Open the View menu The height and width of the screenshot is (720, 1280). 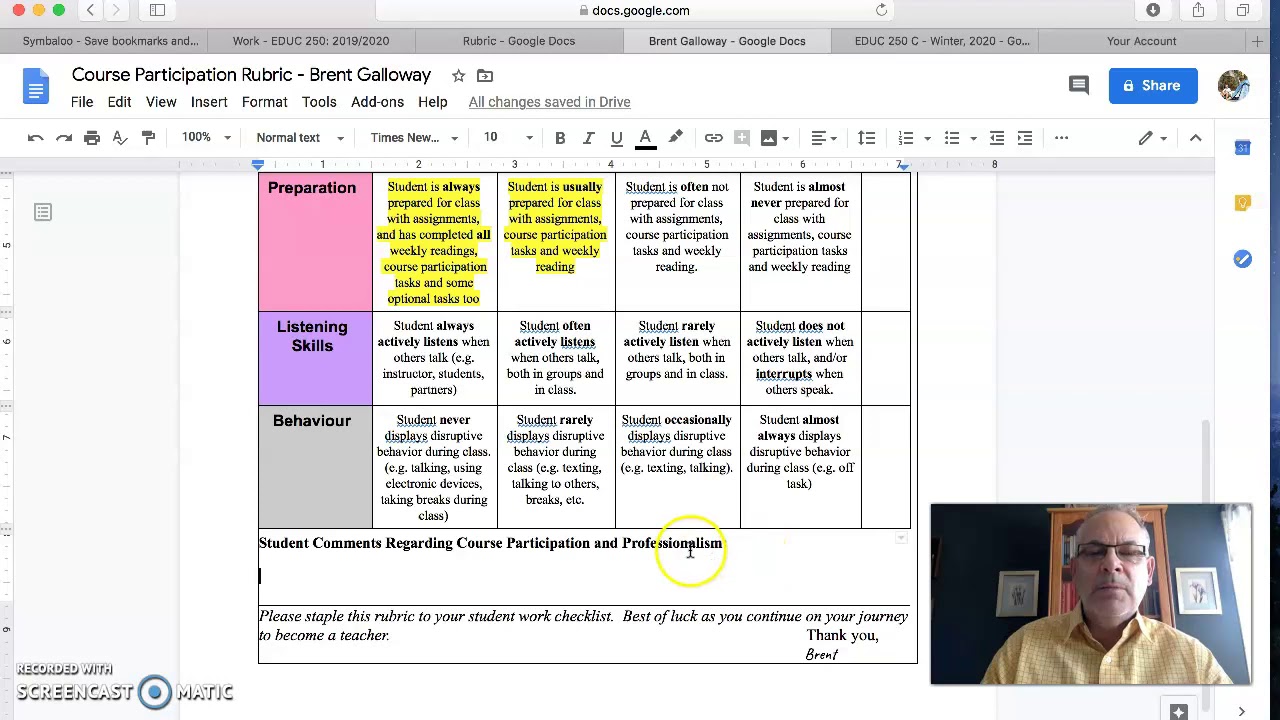tap(161, 102)
